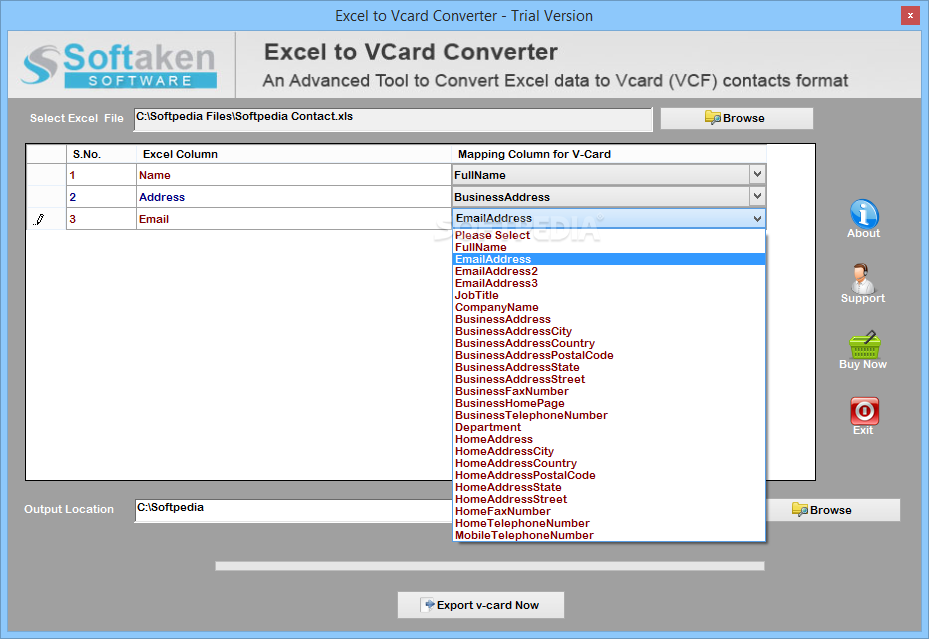This screenshot has height=639, width=929.
Task: Click Export v-card Now button
Action: (x=480, y=605)
